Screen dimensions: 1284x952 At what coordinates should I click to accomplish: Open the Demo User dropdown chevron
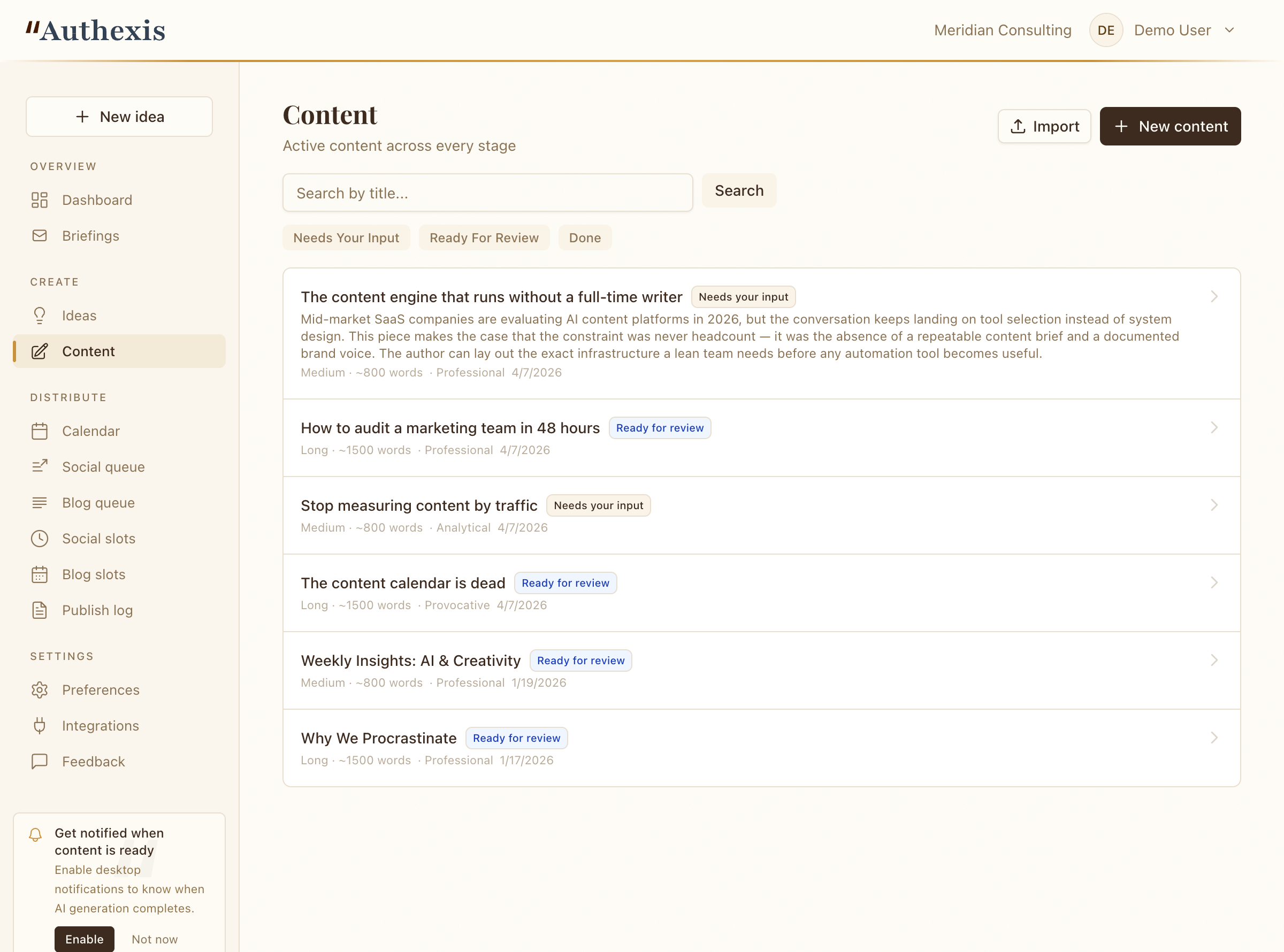click(1229, 30)
